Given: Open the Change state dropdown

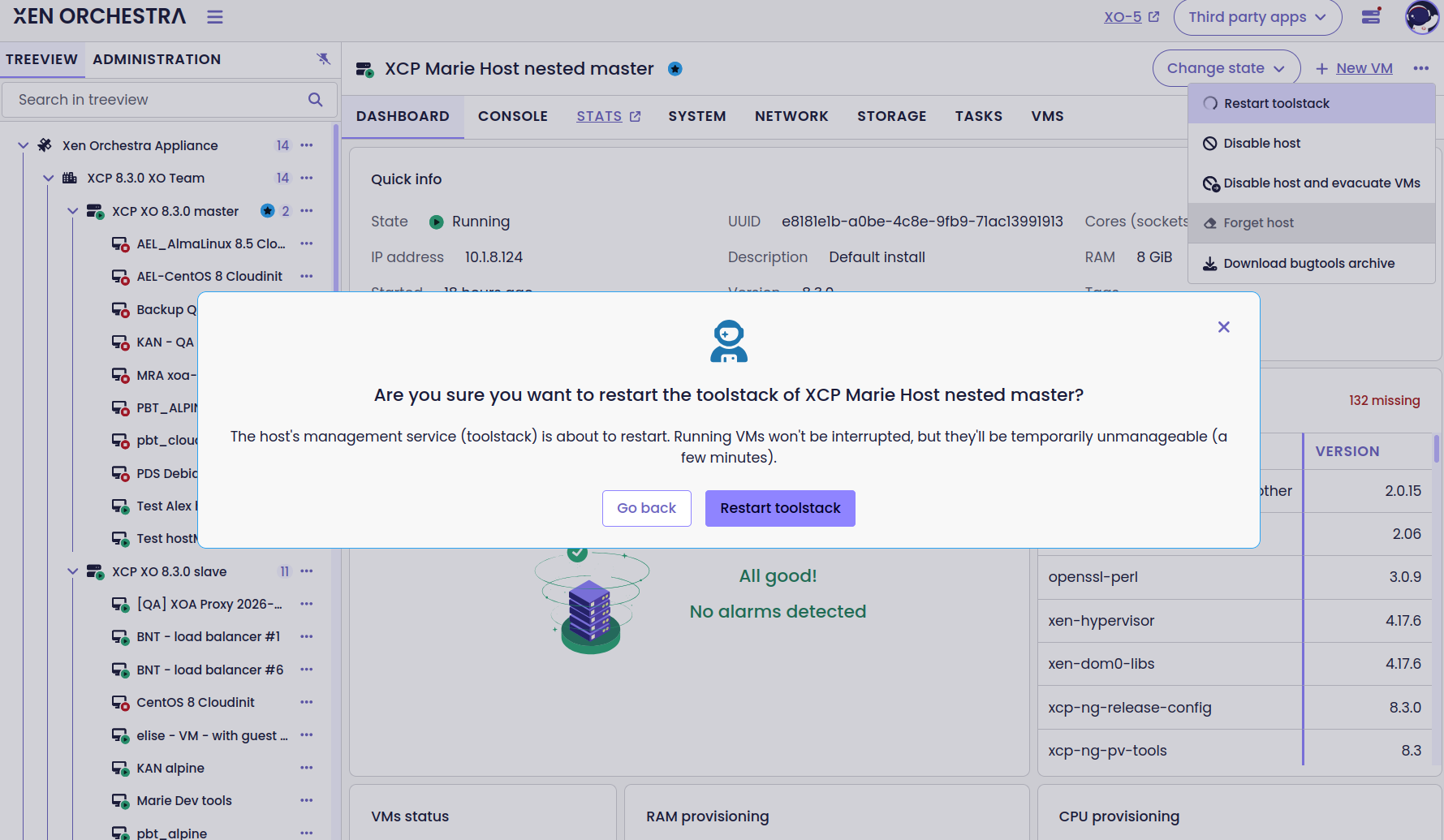Looking at the screenshot, I should tap(1226, 68).
